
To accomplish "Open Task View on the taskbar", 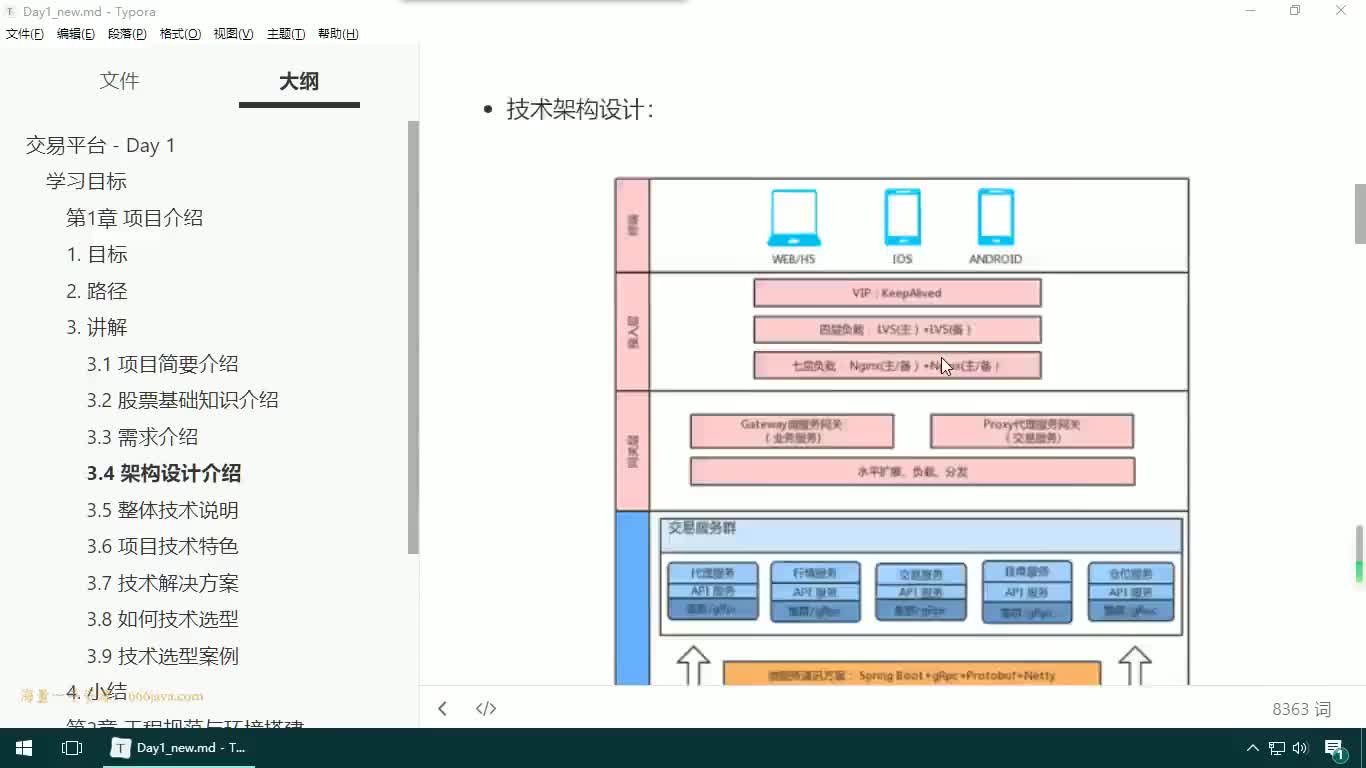I will 72,748.
